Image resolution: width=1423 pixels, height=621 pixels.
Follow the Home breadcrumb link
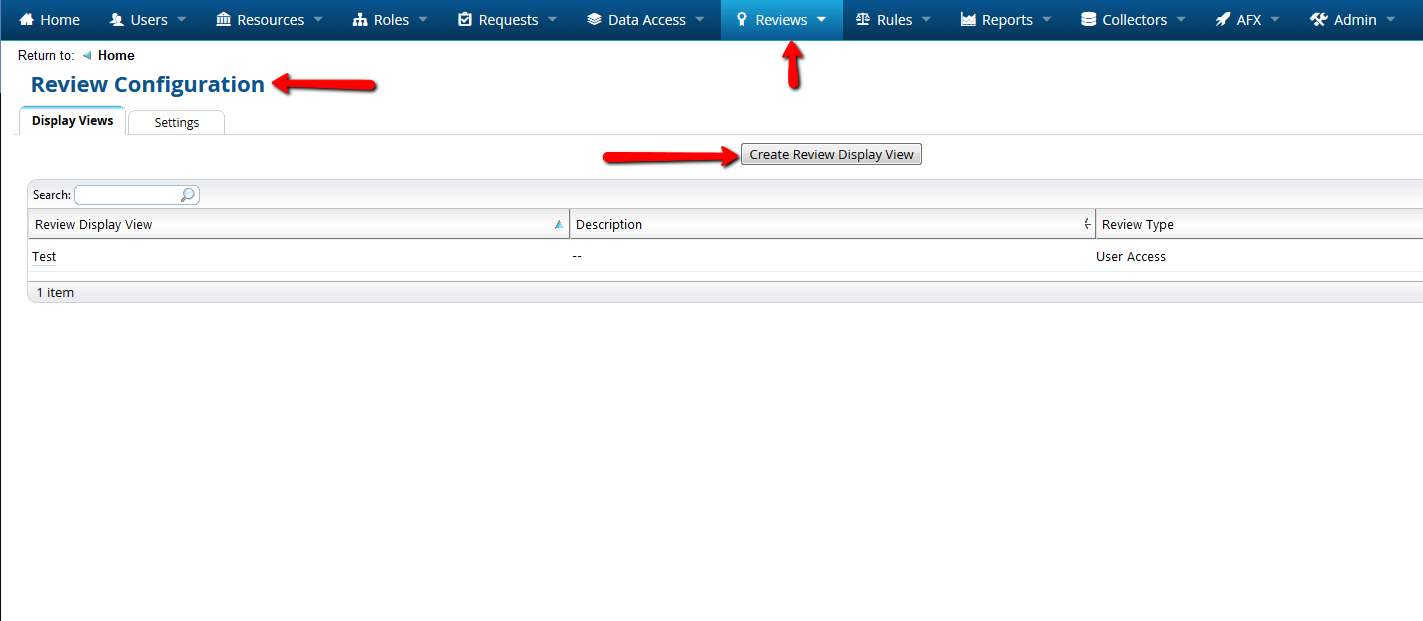(116, 56)
